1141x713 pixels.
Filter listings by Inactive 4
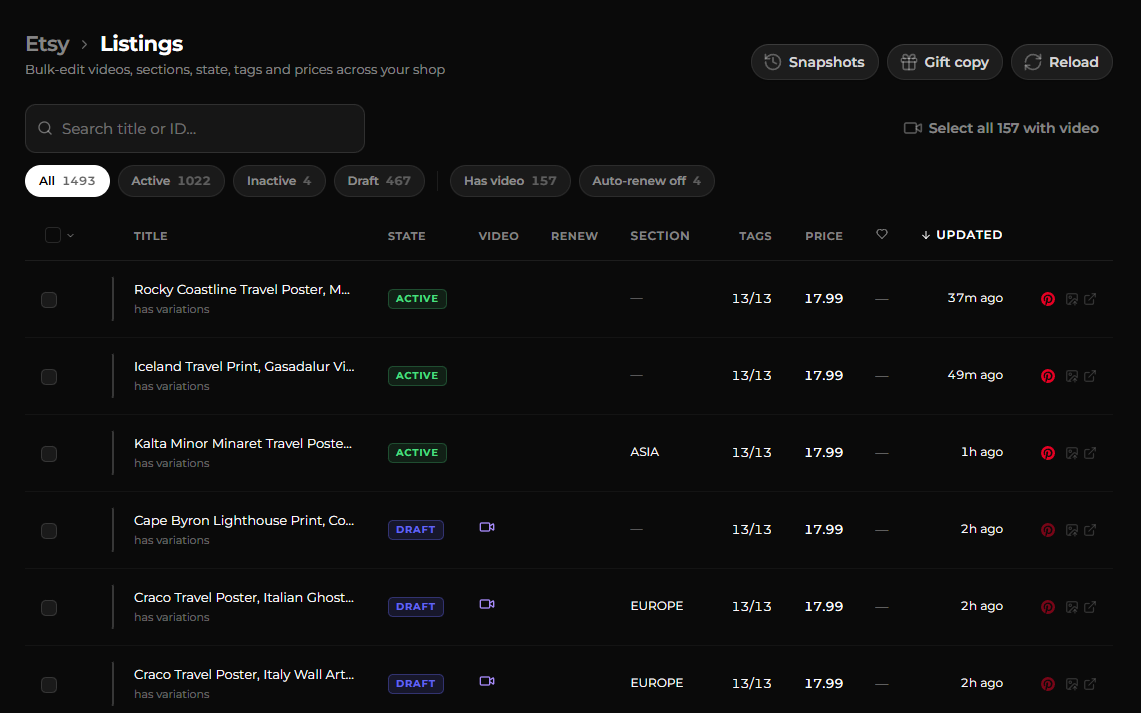coord(279,181)
